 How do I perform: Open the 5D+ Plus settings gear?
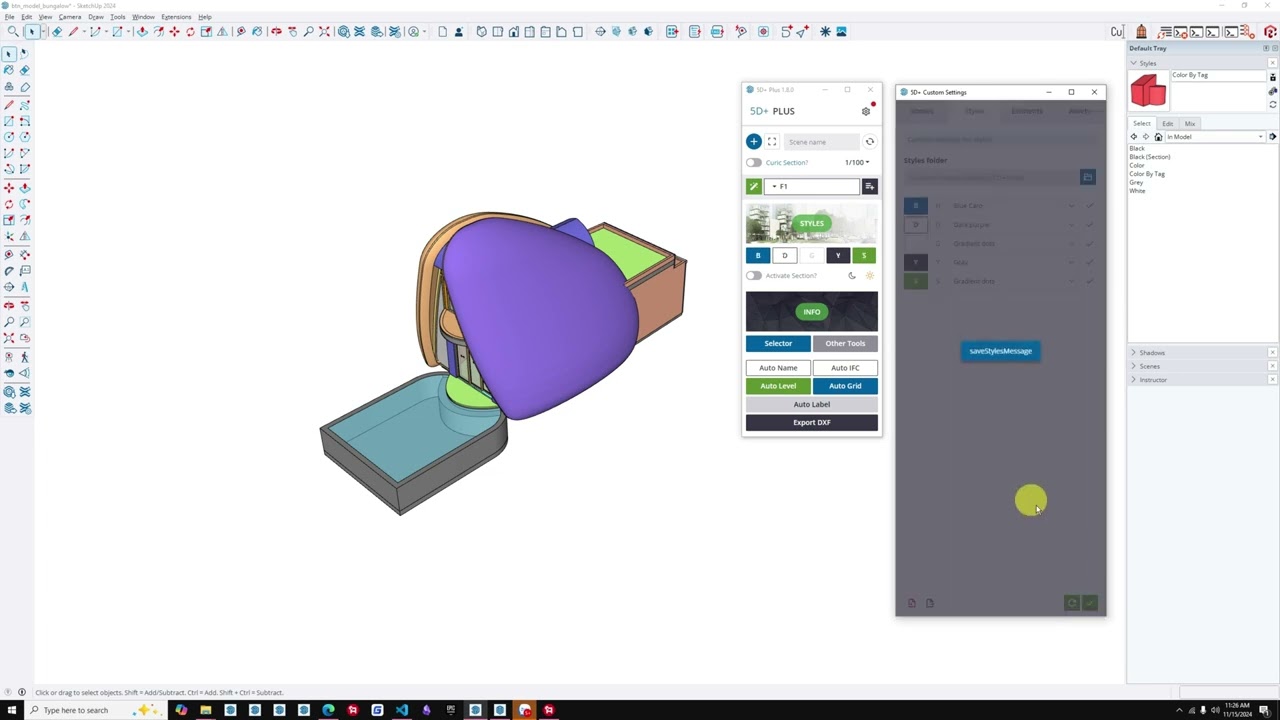pyautogui.click(x=866, y=111)
